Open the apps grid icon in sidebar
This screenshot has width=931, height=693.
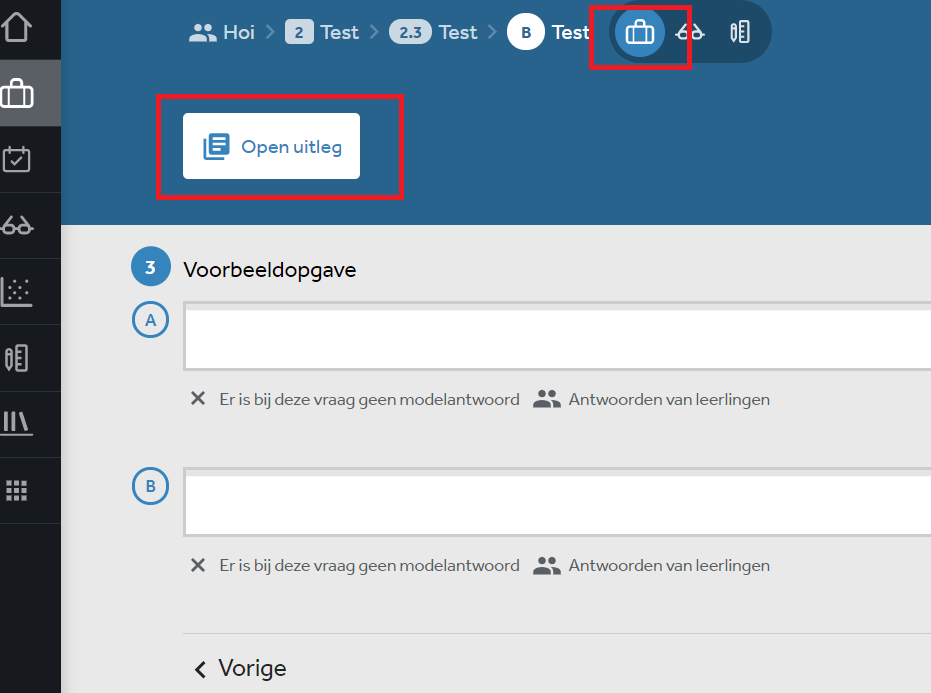click(17, 491)
